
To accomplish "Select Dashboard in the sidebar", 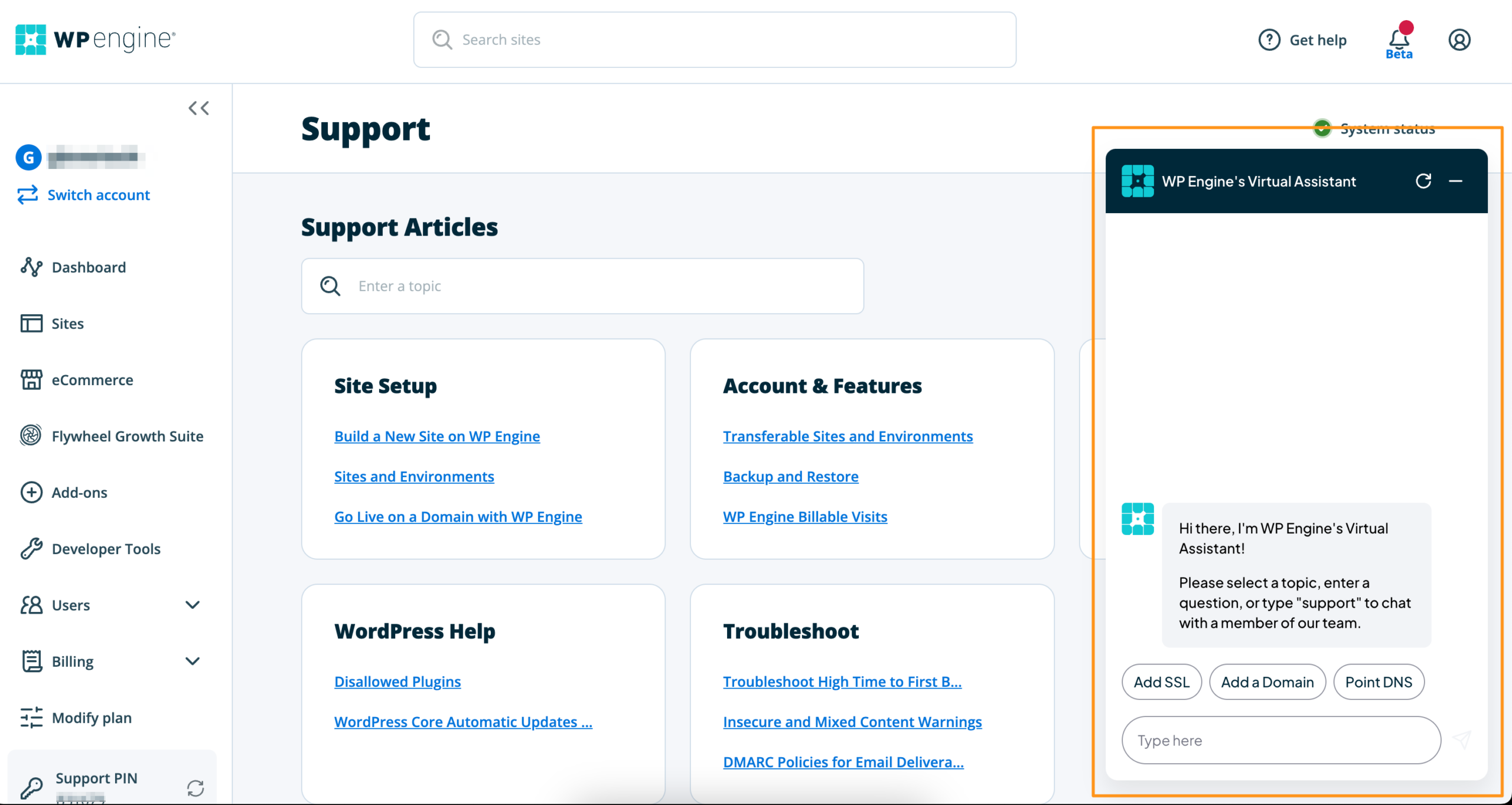I will coord(89,267).
